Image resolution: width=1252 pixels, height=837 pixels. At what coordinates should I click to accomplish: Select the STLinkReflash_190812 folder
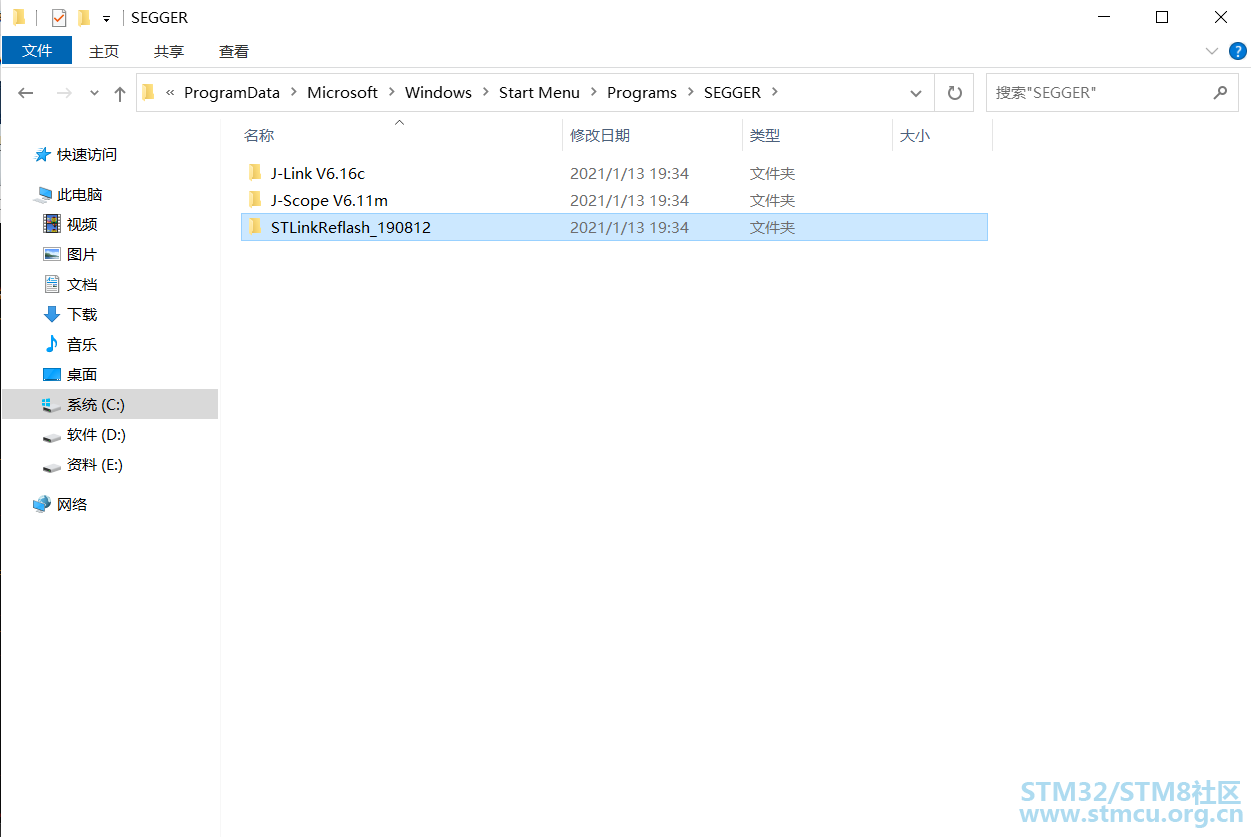pyautogui.click(x=614, y=227)
